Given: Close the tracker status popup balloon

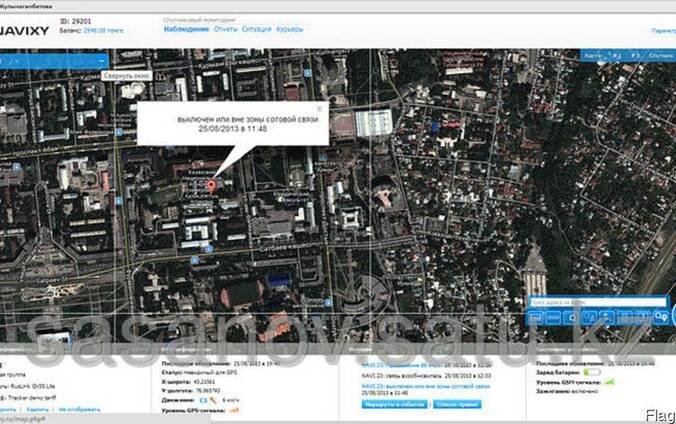Looking at the screenshot, I should pyautogui.click(x=319, y=108).
